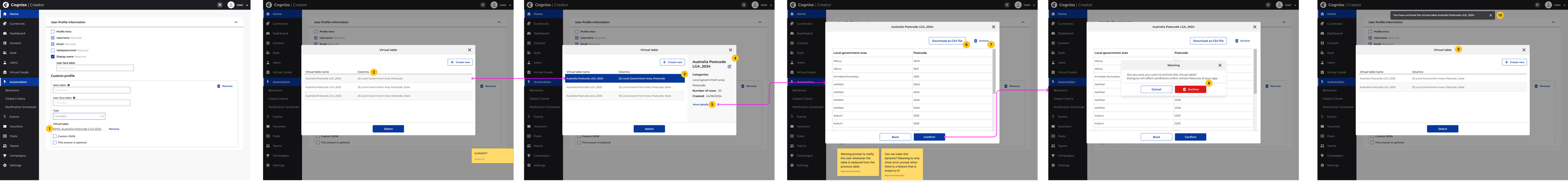Toggle Profile intro checkbox on the dialog-free screen
The height and width of the screenshot is (184, 1568).
[x=53, y=32]
